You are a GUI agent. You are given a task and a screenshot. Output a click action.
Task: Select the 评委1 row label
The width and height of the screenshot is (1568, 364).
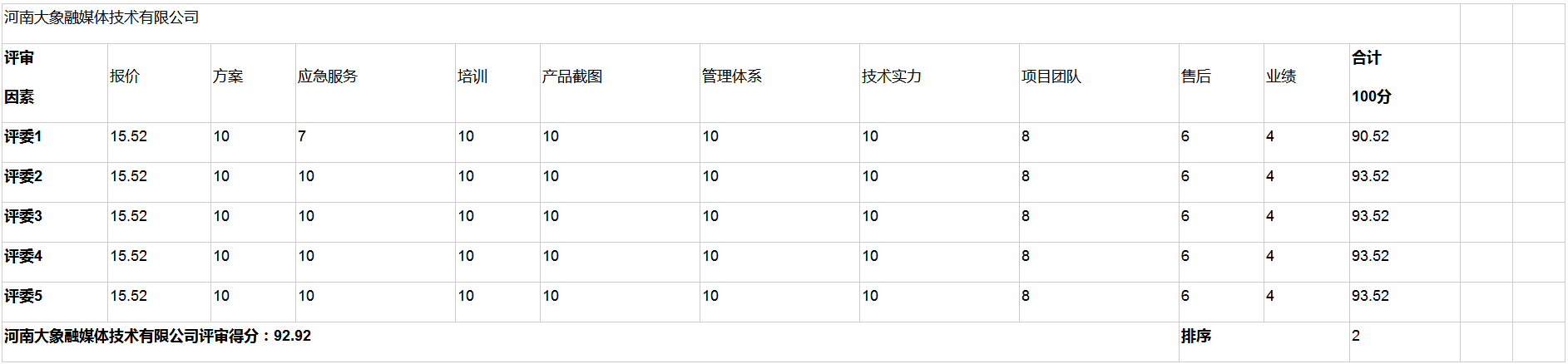click(23, 137)
